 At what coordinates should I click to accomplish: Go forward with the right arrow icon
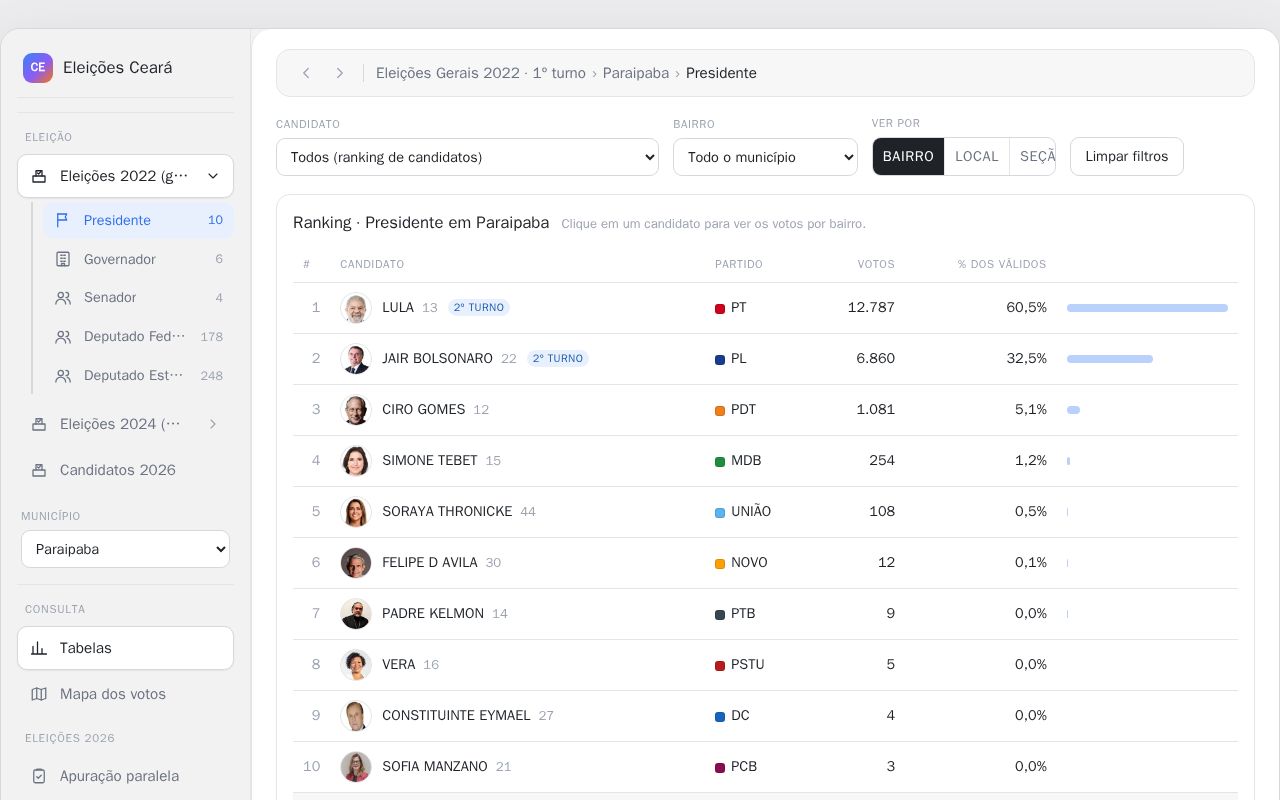point(340,73)
